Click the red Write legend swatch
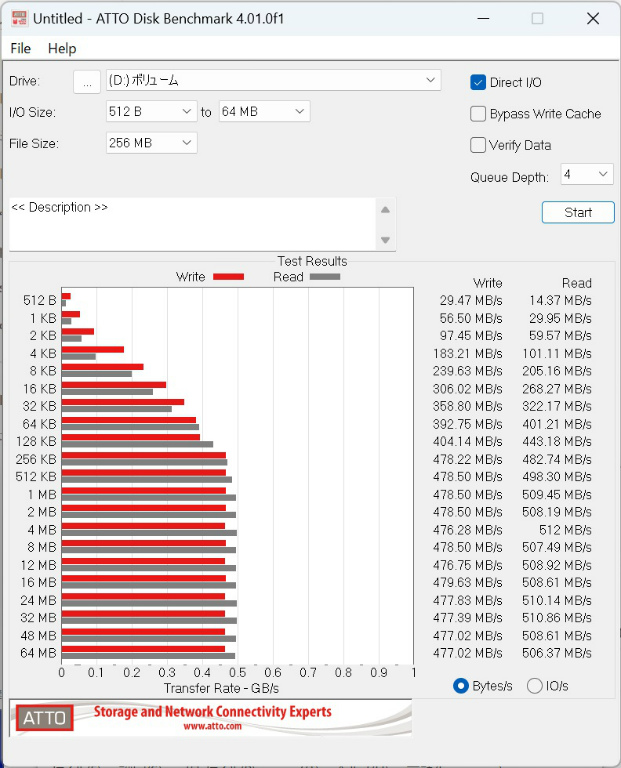 tap(229, 277)
